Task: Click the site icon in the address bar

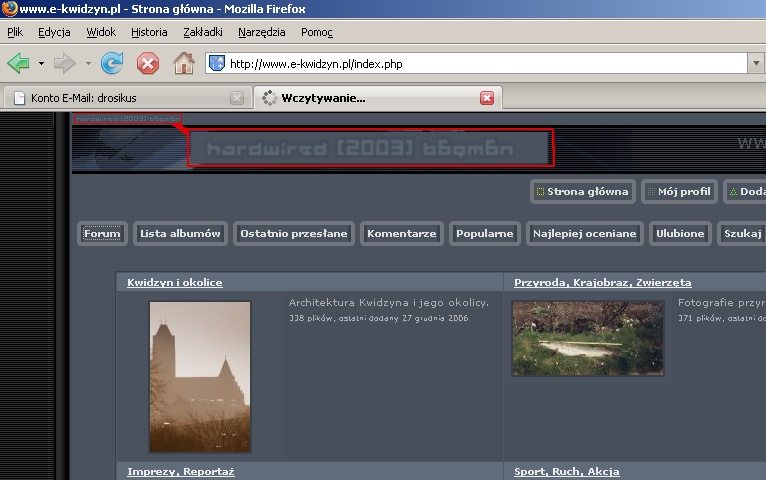Action: point(217,63)
